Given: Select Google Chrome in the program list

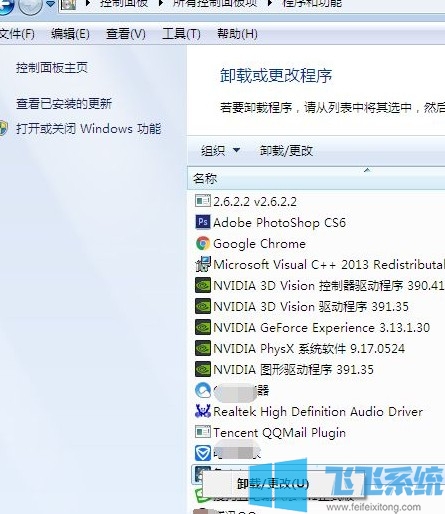Looking at the screenshot, I should click(x=259, y=244).
